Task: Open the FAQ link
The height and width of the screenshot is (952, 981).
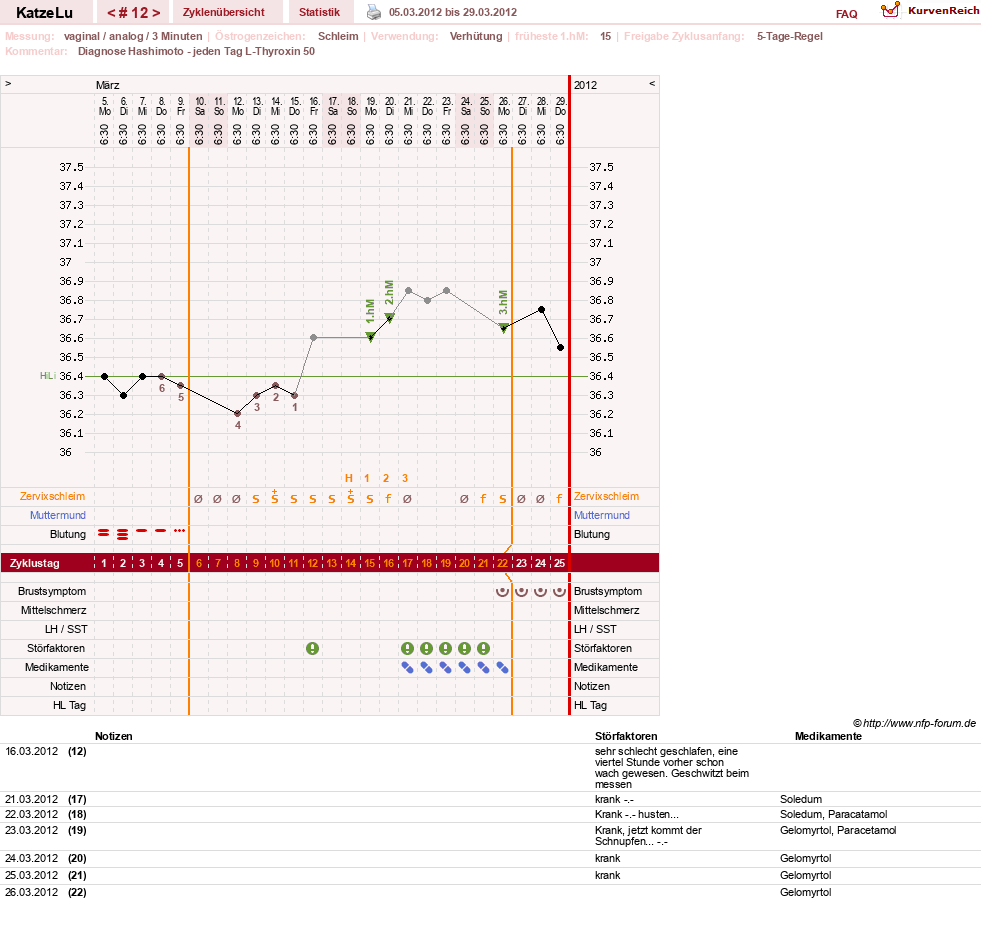Action: coord(846,14)
